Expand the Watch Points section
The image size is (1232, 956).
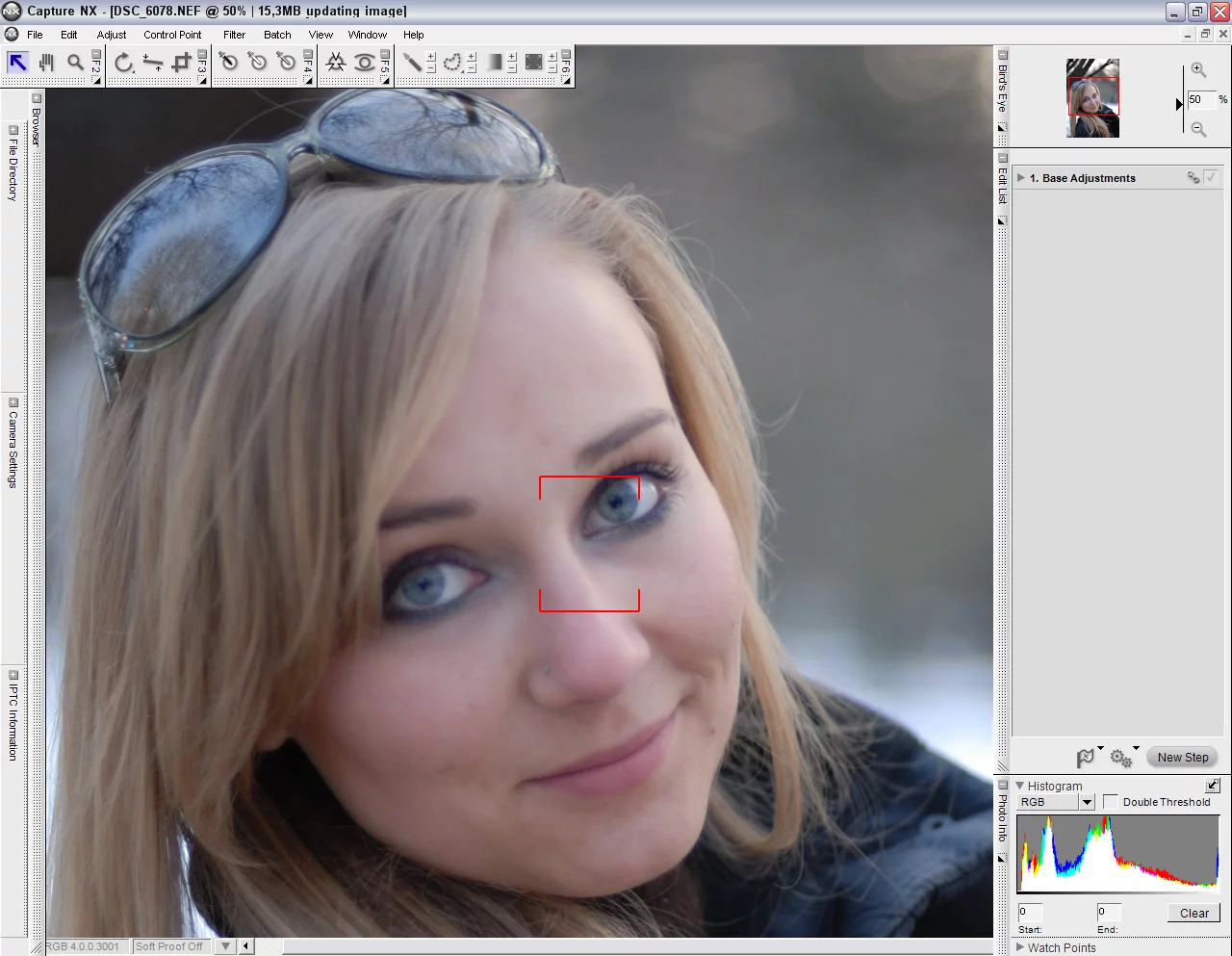click(1020, 947)
